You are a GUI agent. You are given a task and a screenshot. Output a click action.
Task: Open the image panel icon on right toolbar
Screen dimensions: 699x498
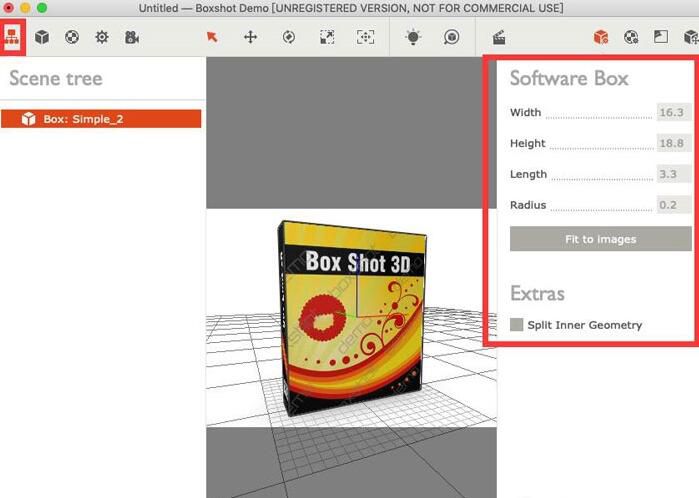[661, 37]
